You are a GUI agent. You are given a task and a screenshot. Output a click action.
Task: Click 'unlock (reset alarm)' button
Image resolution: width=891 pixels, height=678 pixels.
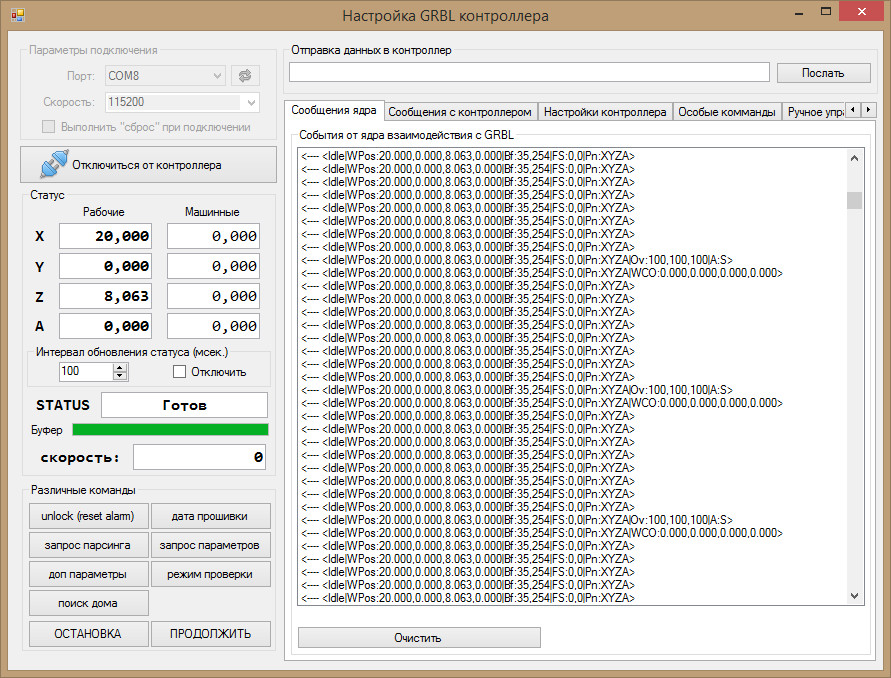click(89, 516)
